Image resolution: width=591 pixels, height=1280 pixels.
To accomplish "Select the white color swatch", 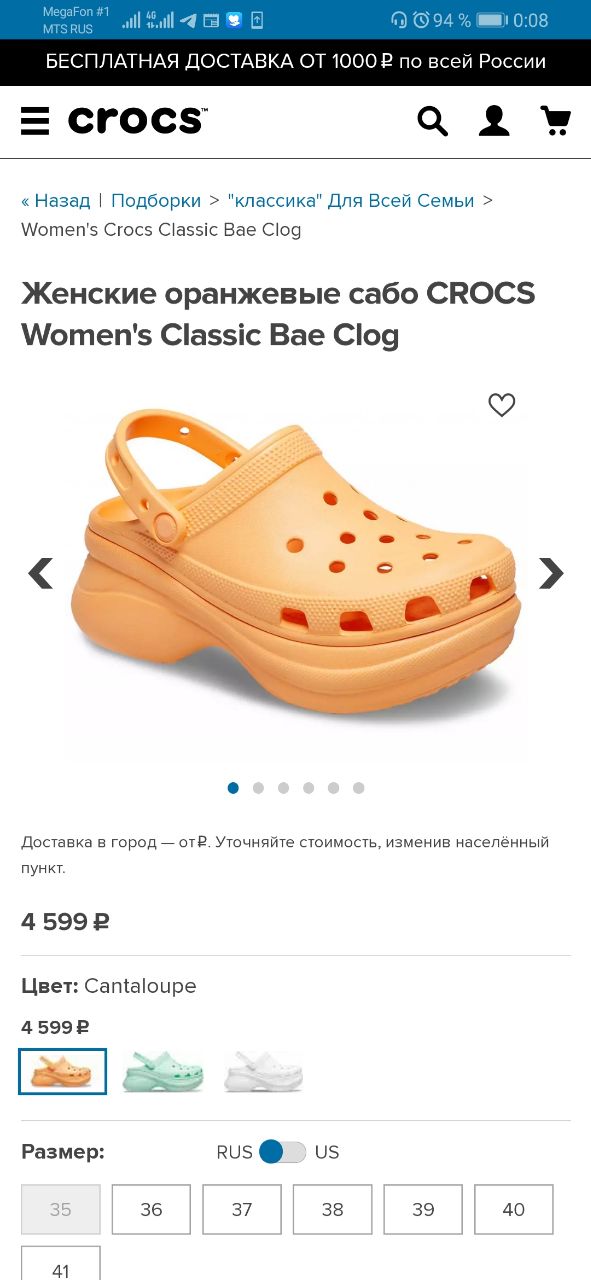I will pos(263,1071).
